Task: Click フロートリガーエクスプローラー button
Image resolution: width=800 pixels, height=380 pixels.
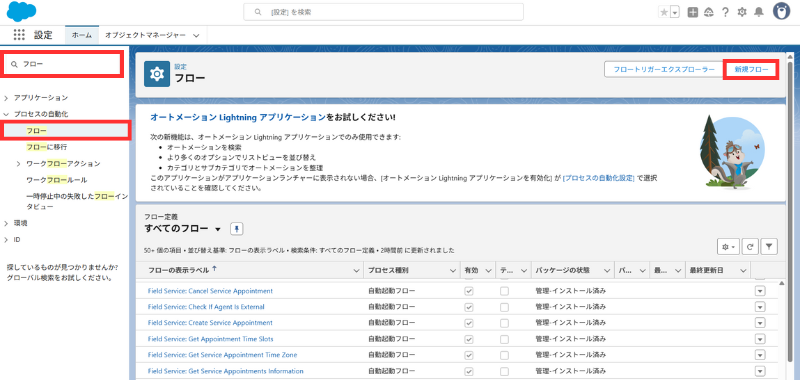Action: pos(664,69)
